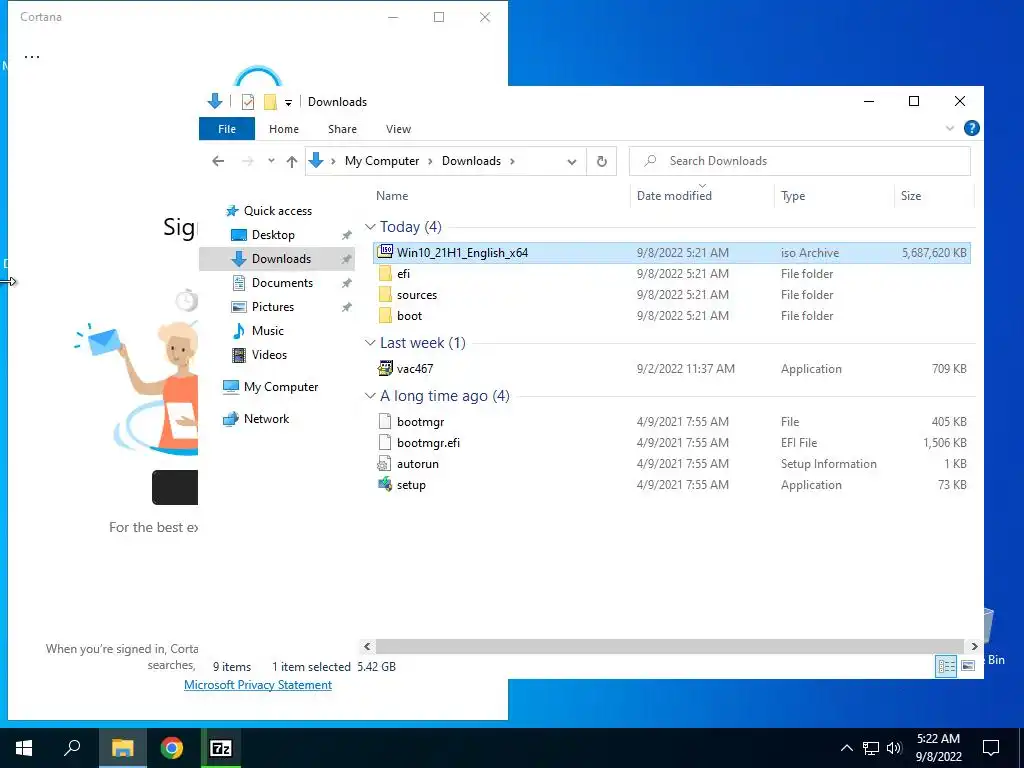Sort by the Date modified column

(674, 196)
